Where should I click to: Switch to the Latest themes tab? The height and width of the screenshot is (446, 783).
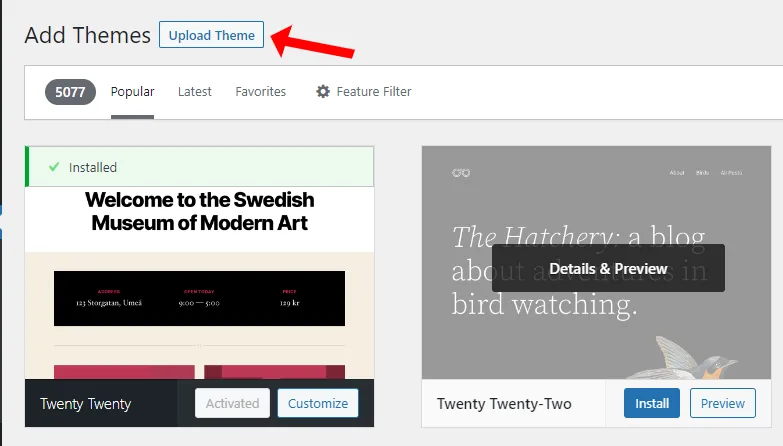(195, 92)
